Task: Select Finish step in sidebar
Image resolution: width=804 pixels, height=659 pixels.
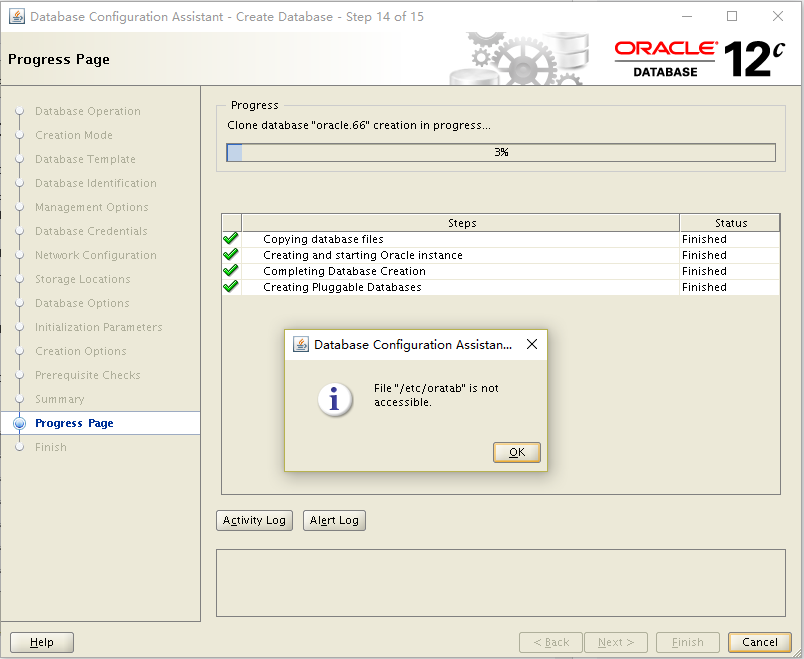Action: (51, 447)
